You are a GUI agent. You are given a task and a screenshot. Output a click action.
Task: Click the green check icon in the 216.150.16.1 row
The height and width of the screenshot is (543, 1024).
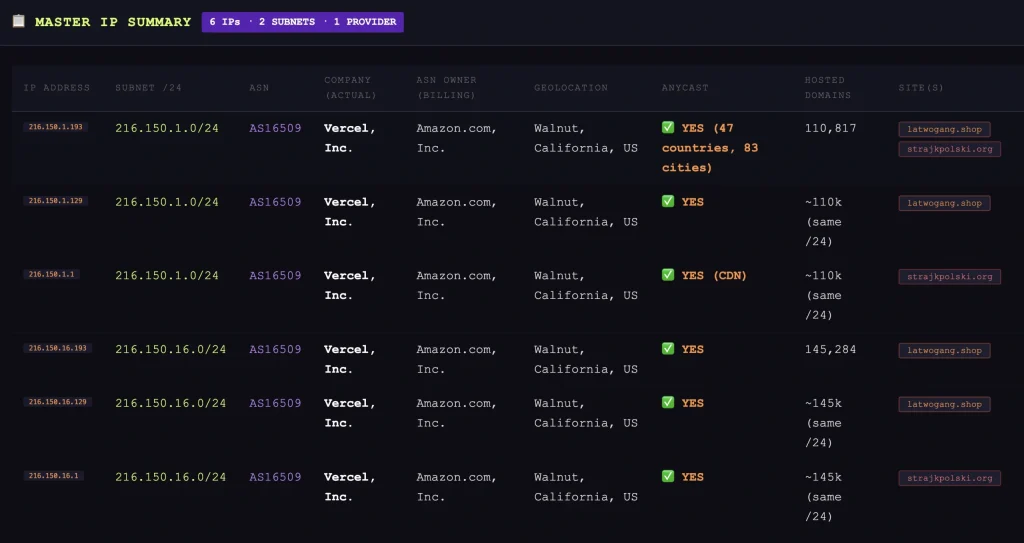click(667, 476)
